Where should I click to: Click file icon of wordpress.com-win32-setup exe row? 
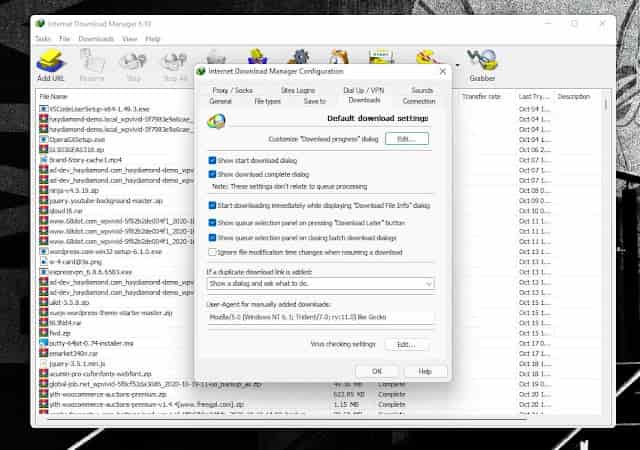[44, 252]
